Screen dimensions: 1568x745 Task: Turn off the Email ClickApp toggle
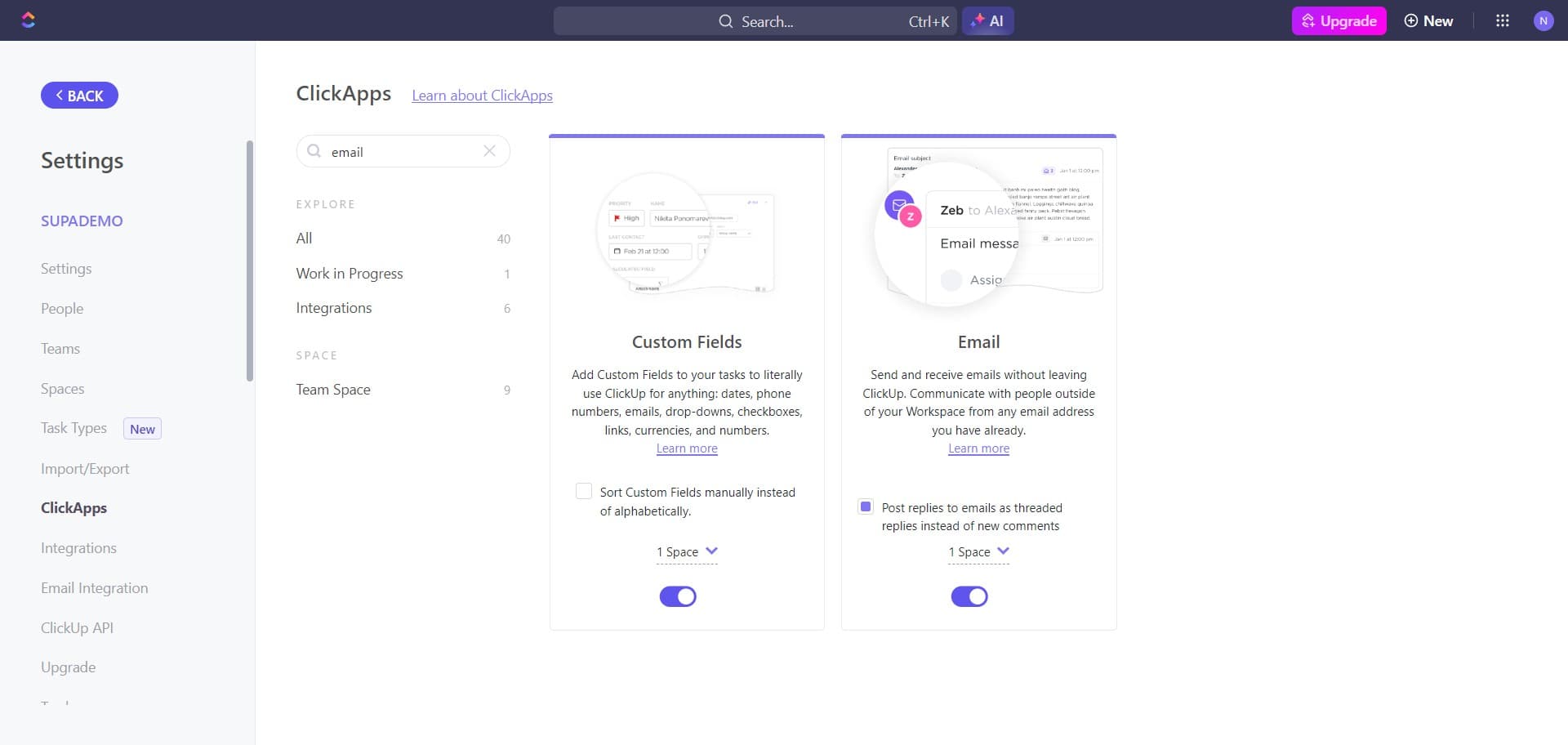969,596
